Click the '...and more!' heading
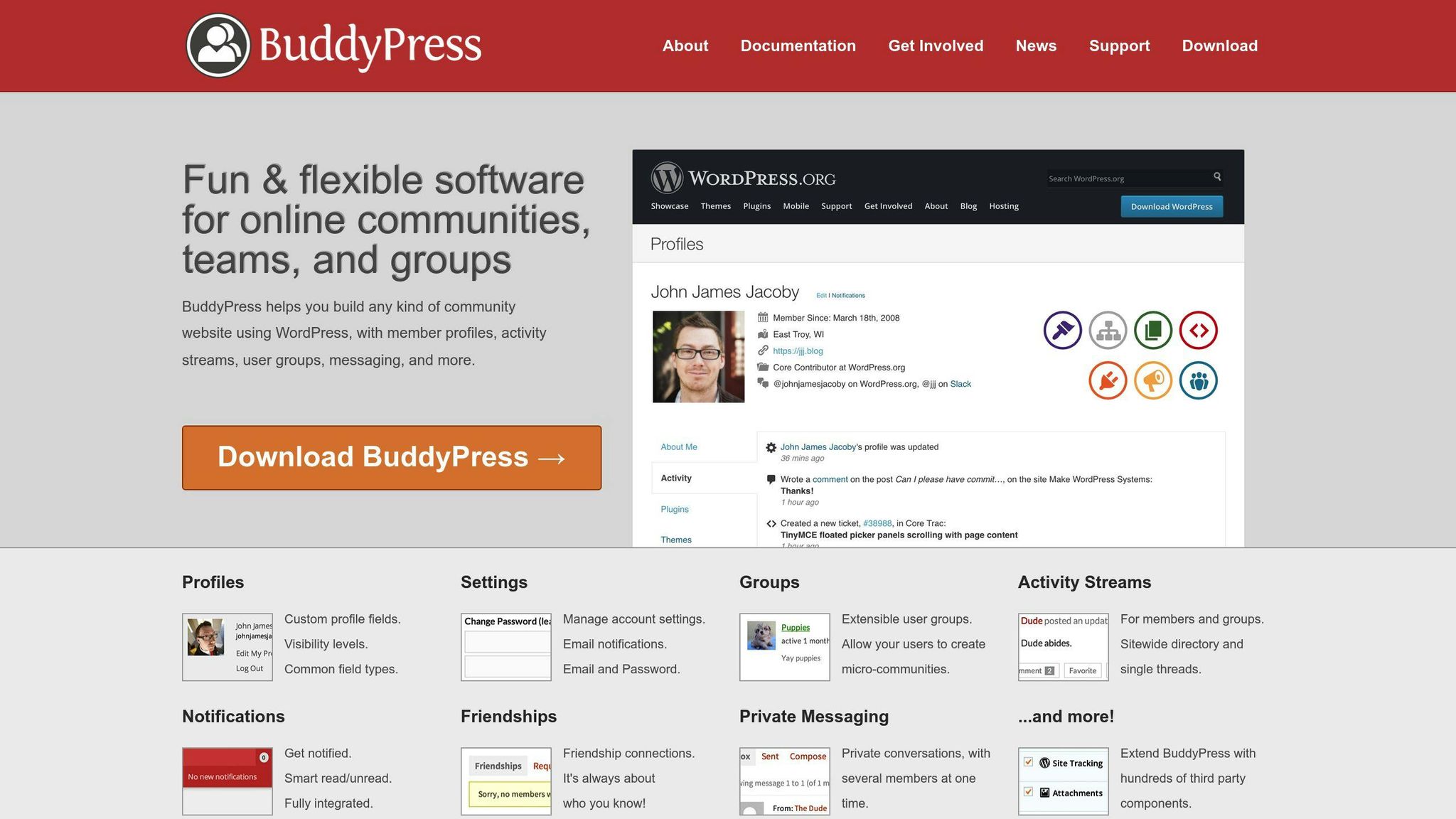 (x=1066, y=717)
